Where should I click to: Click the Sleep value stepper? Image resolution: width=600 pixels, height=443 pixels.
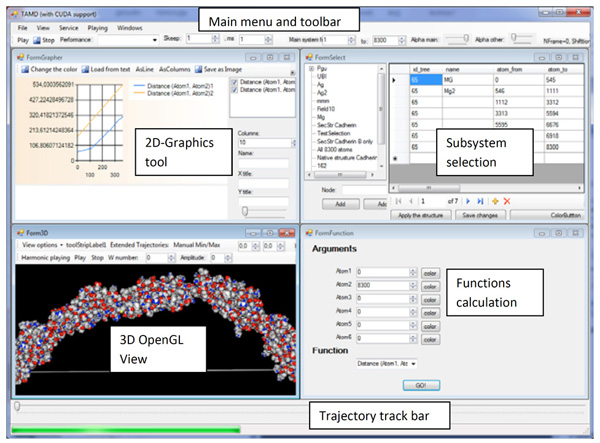[x=215, y=39]
